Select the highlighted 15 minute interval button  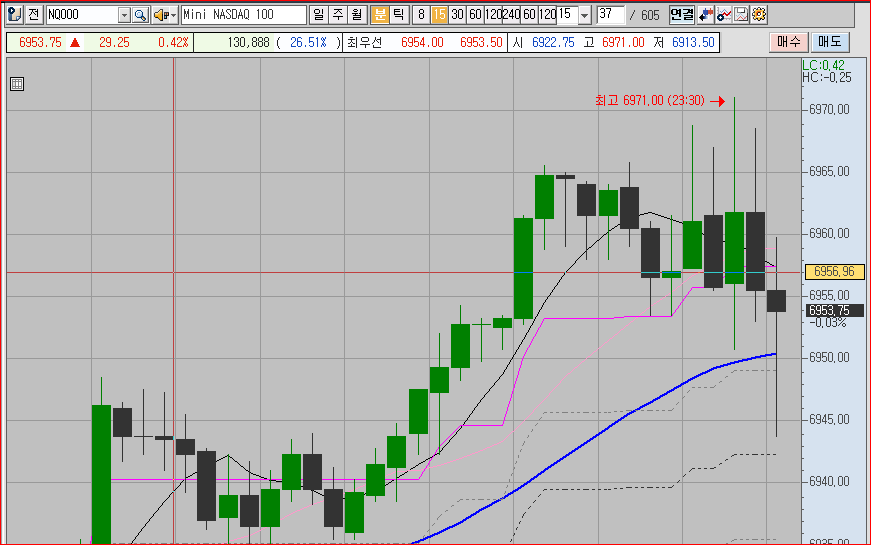pos(439,15)
